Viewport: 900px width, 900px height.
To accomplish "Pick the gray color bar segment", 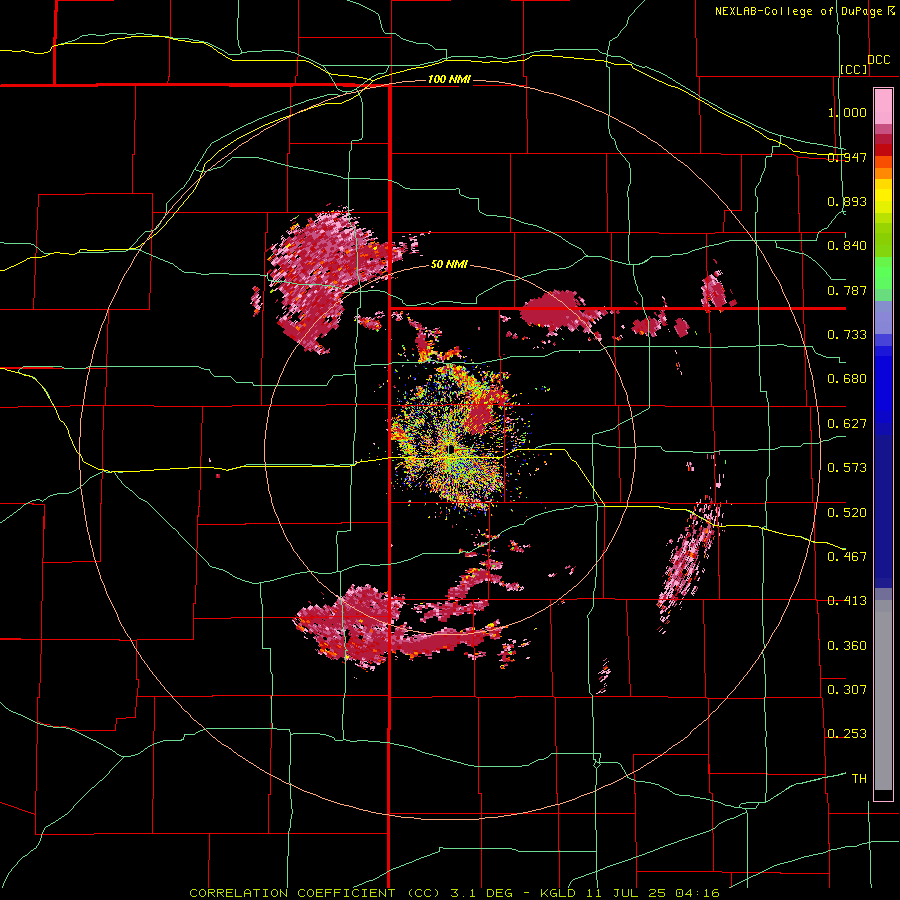I will point(883,695).
